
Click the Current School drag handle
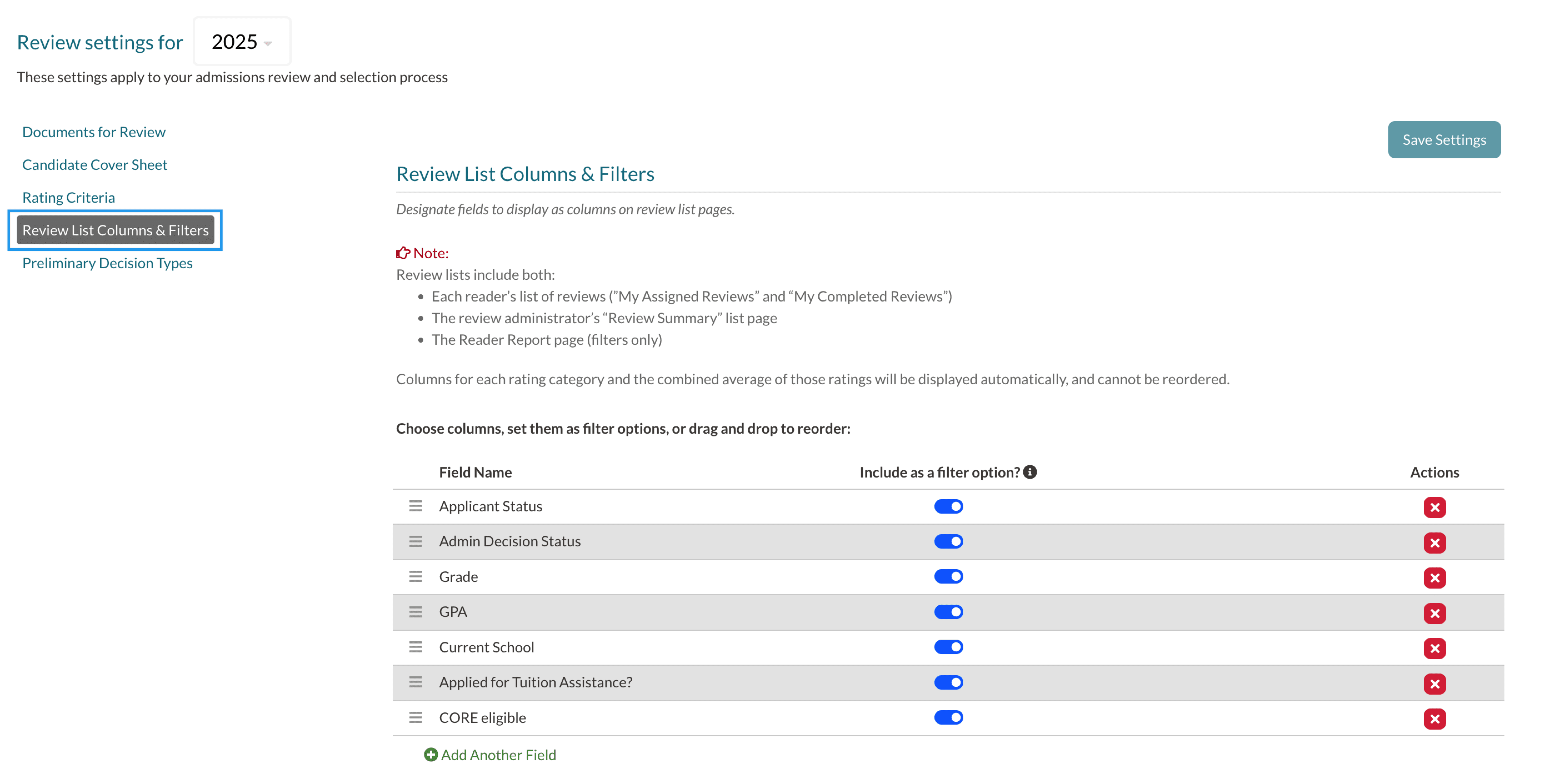click(415, 647)
